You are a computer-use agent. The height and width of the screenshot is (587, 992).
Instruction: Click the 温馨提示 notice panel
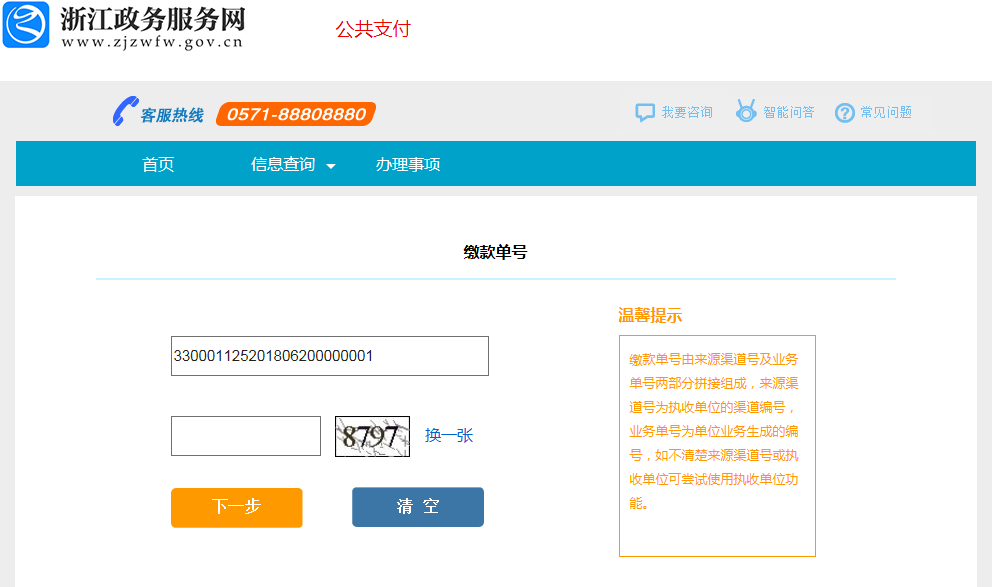point(716,447)
